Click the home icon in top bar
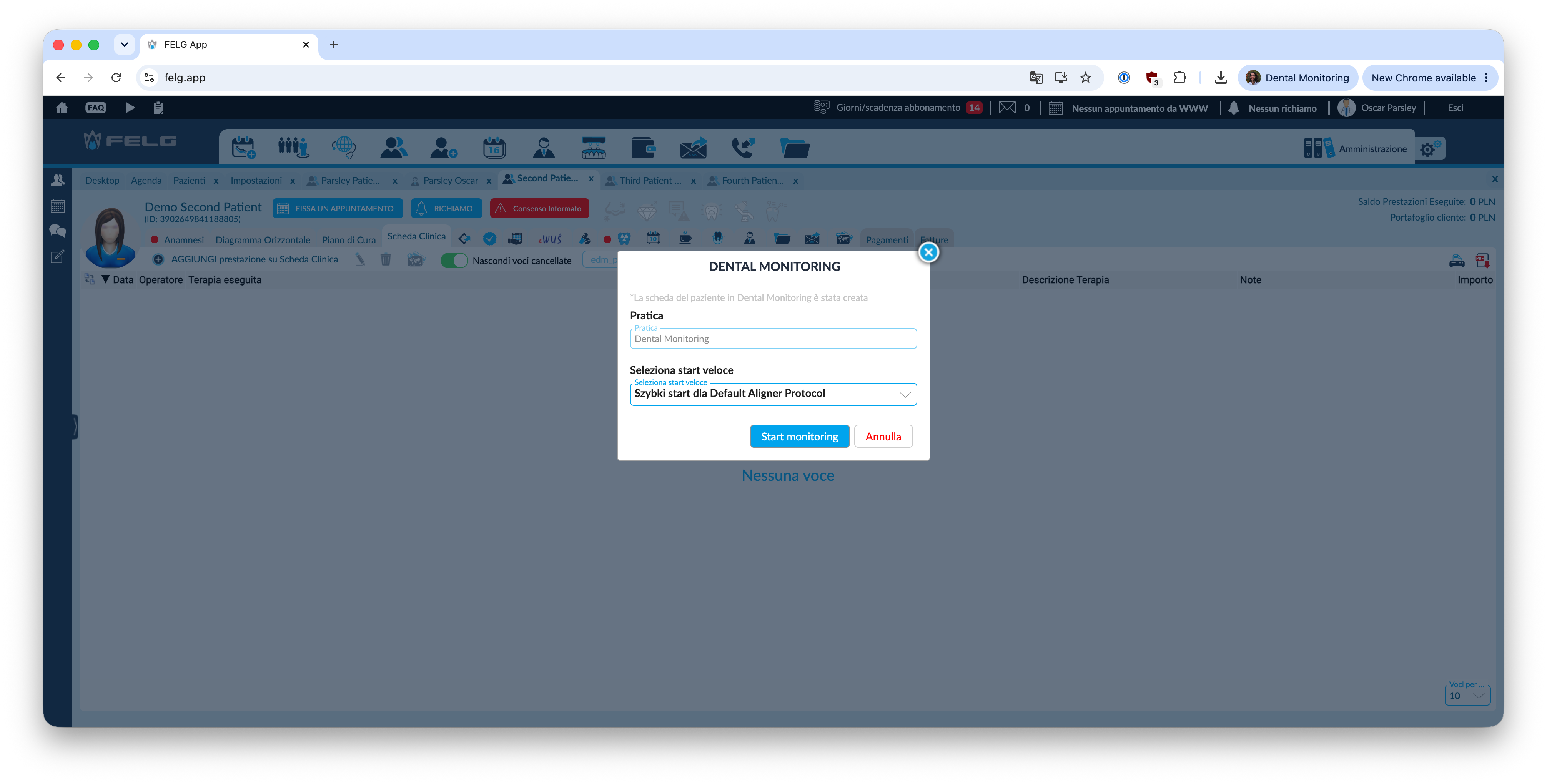The height and width of the screenshot is (784, 1547). click(61, 108)
